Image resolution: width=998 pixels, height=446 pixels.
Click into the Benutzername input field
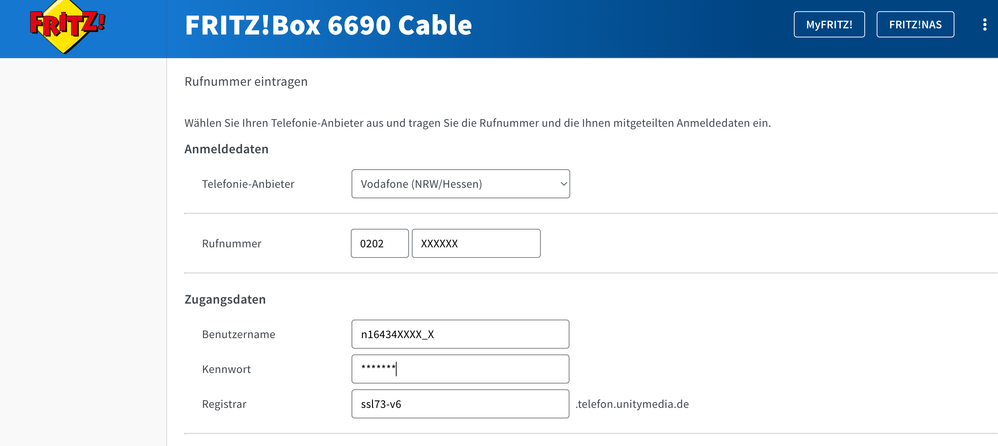click(460, 334)
